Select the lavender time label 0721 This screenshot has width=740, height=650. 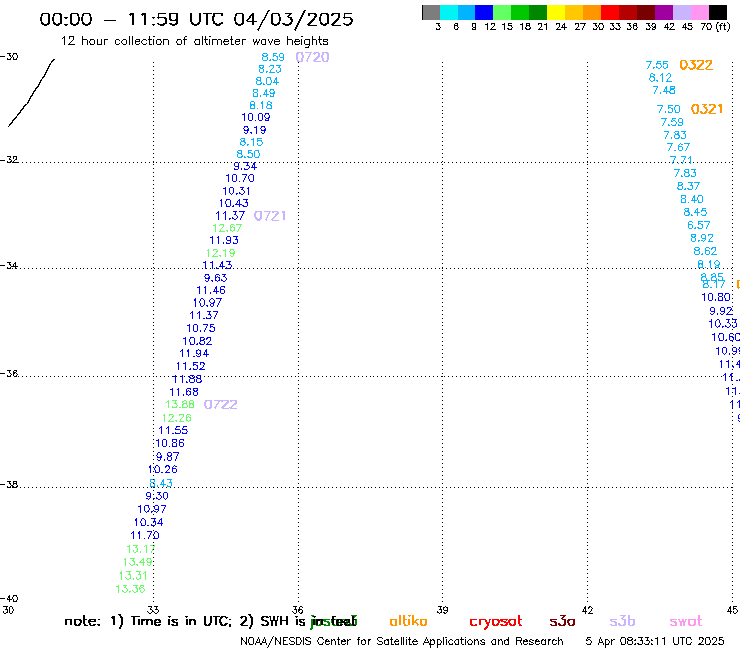270,216
